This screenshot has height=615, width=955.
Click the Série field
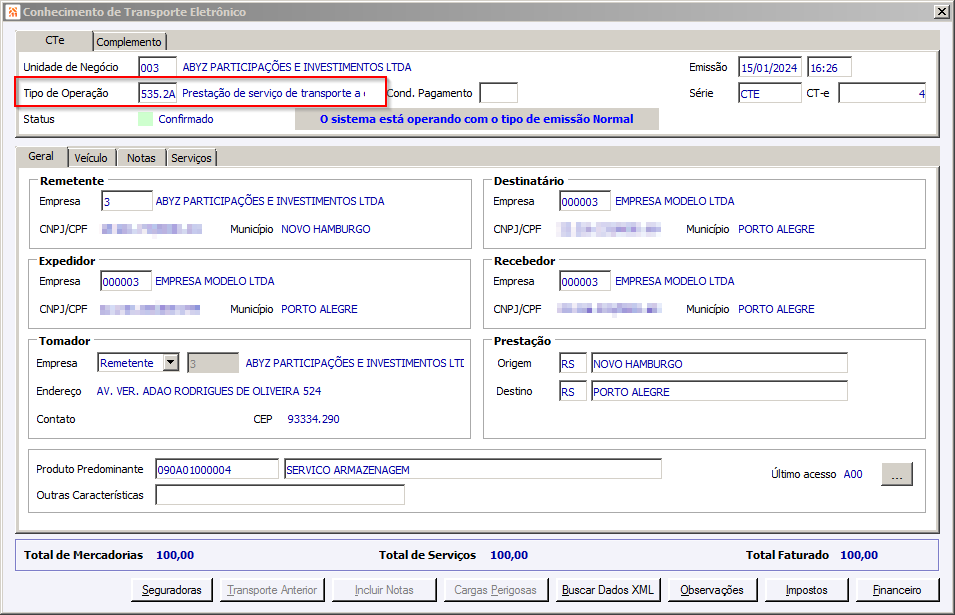point(770,94)
